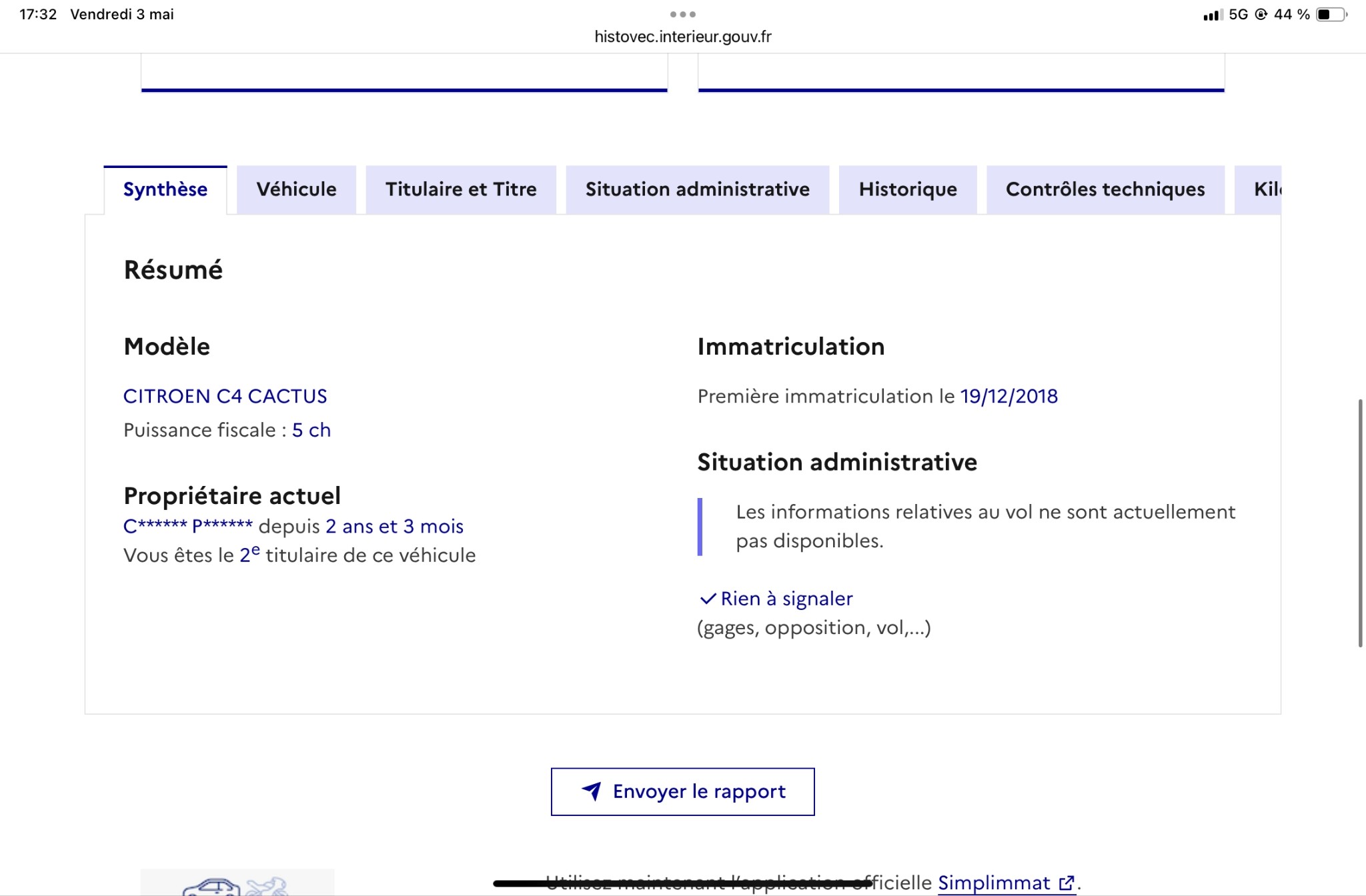This screenshot has width=1366, height=896.
Task: Open the Synthèse tab
Action: coord(165,190)
